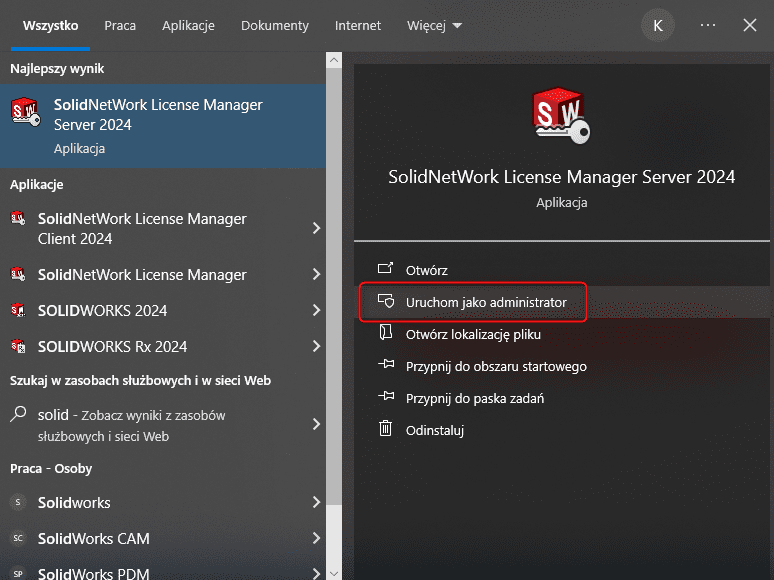The image size is (774, 580).
Task: Choose Otwórz to open the app
Action: 561,270
